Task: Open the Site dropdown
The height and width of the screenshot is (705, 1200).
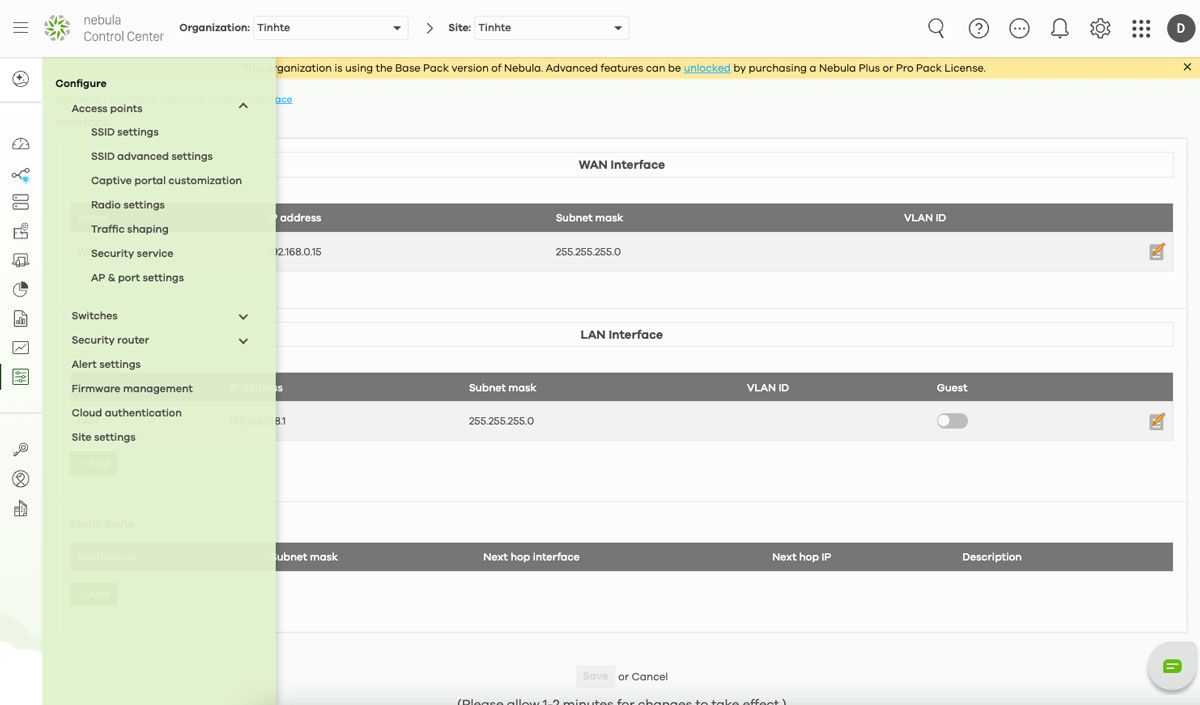Action: [x=551, y=28]
